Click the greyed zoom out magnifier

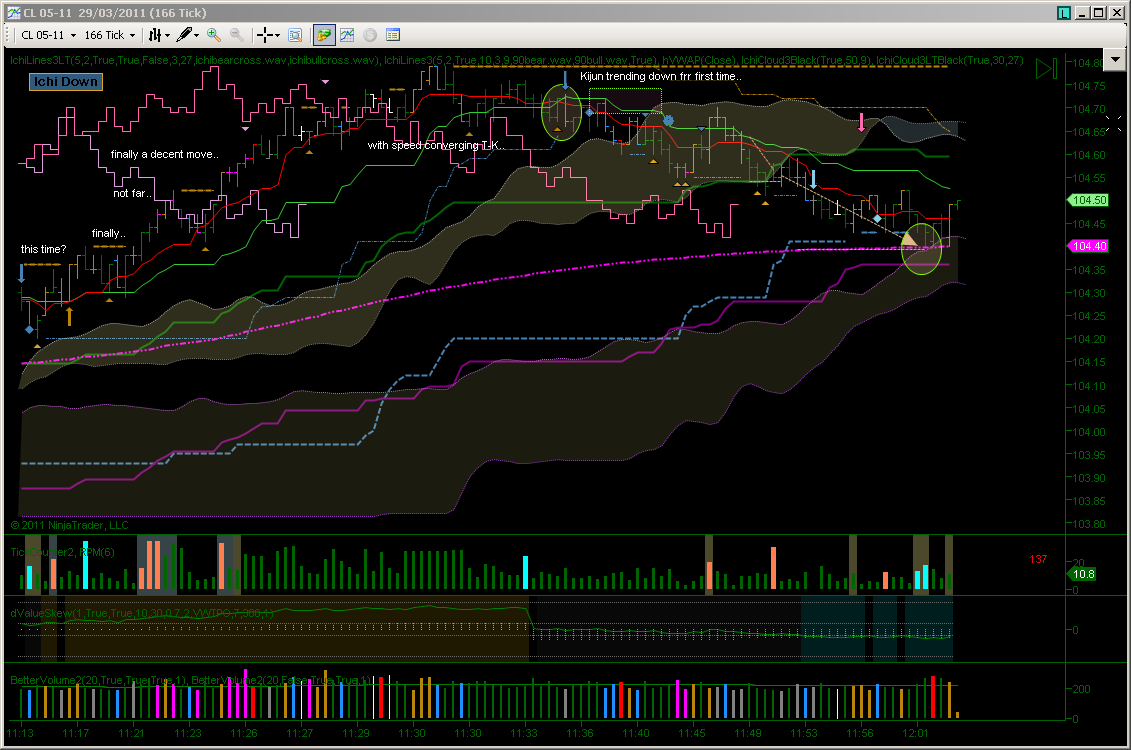(x=237, y=35)
